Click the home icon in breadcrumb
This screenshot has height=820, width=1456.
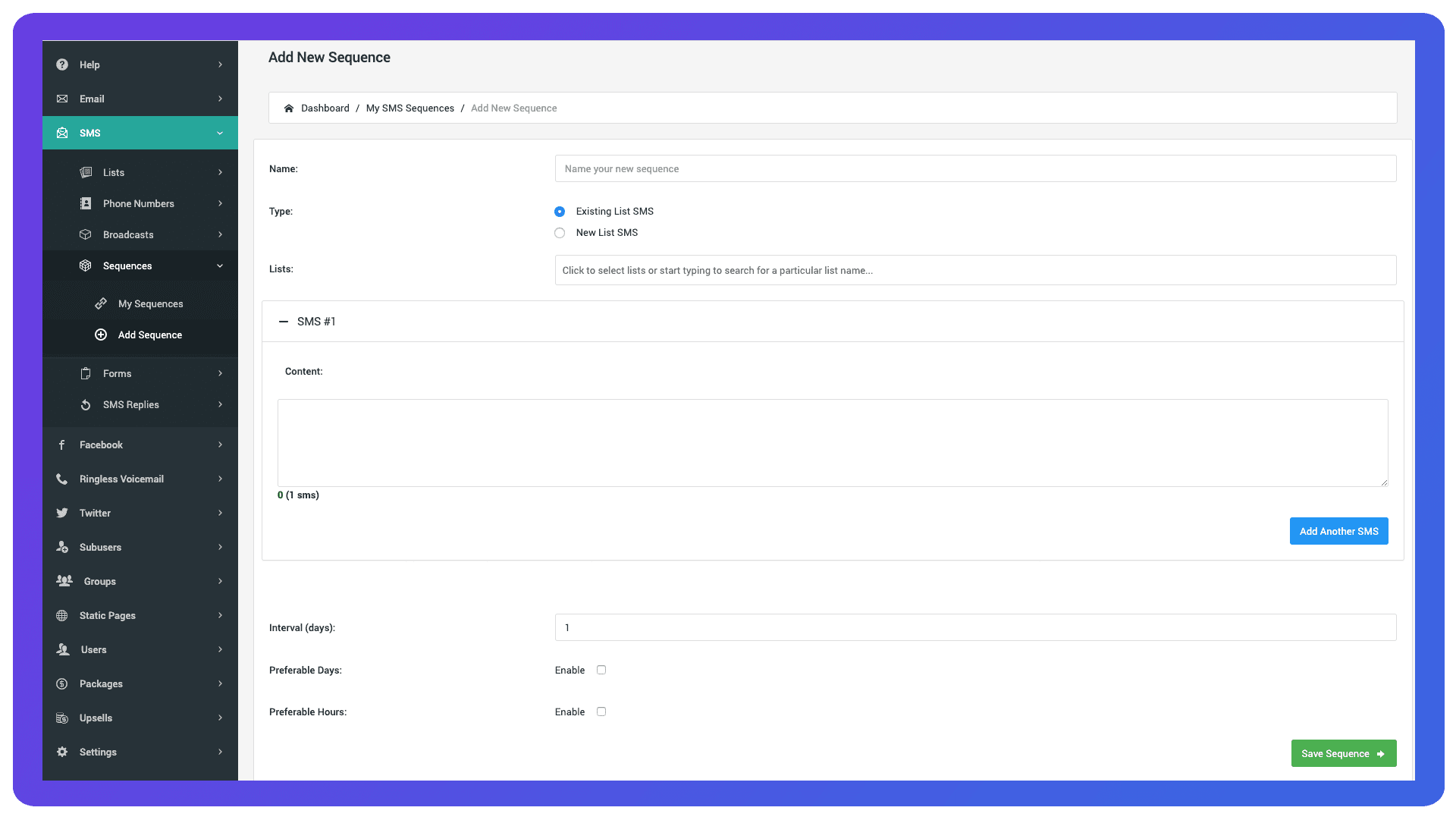289,108
